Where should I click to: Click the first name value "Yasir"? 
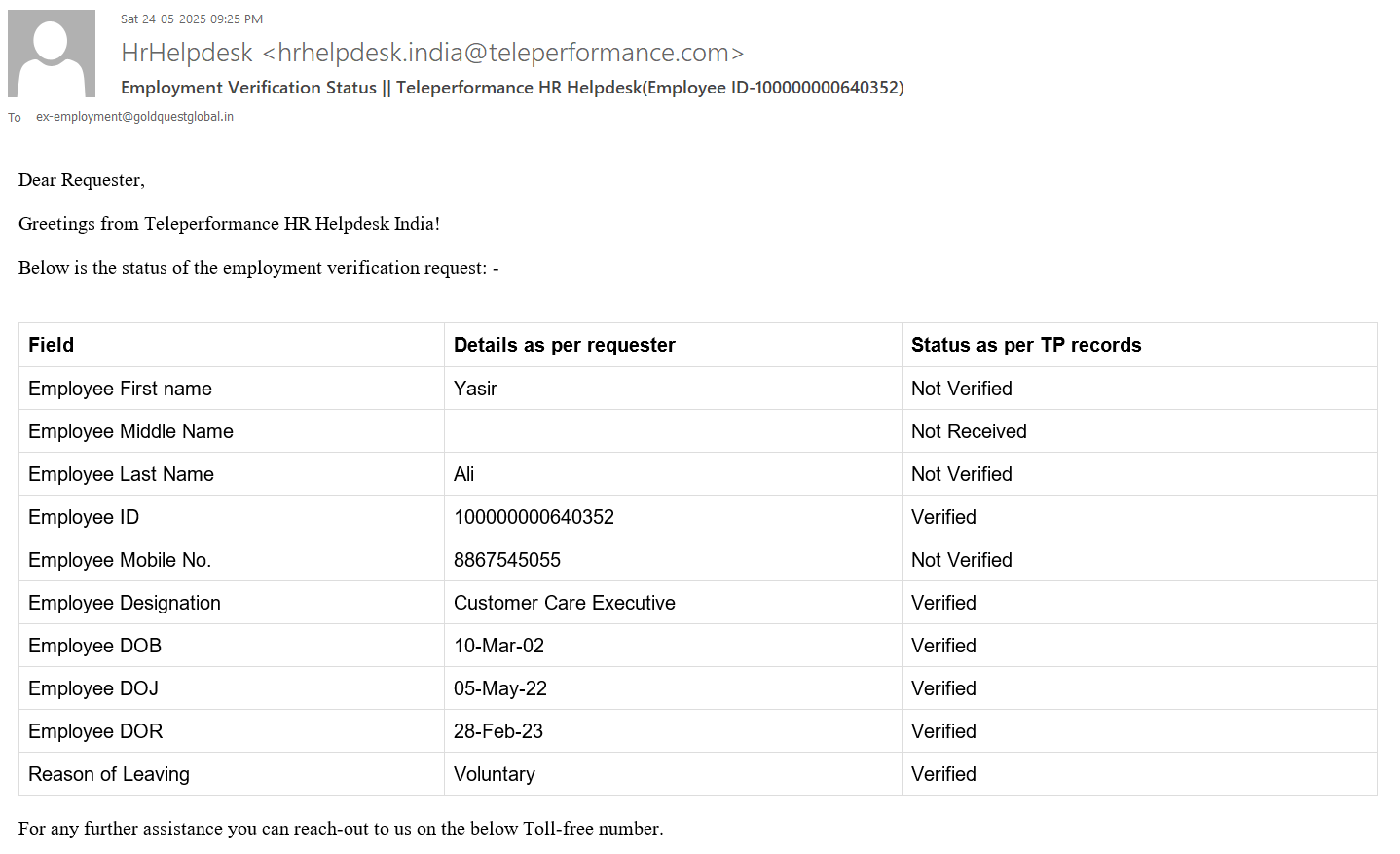point(475,389)
